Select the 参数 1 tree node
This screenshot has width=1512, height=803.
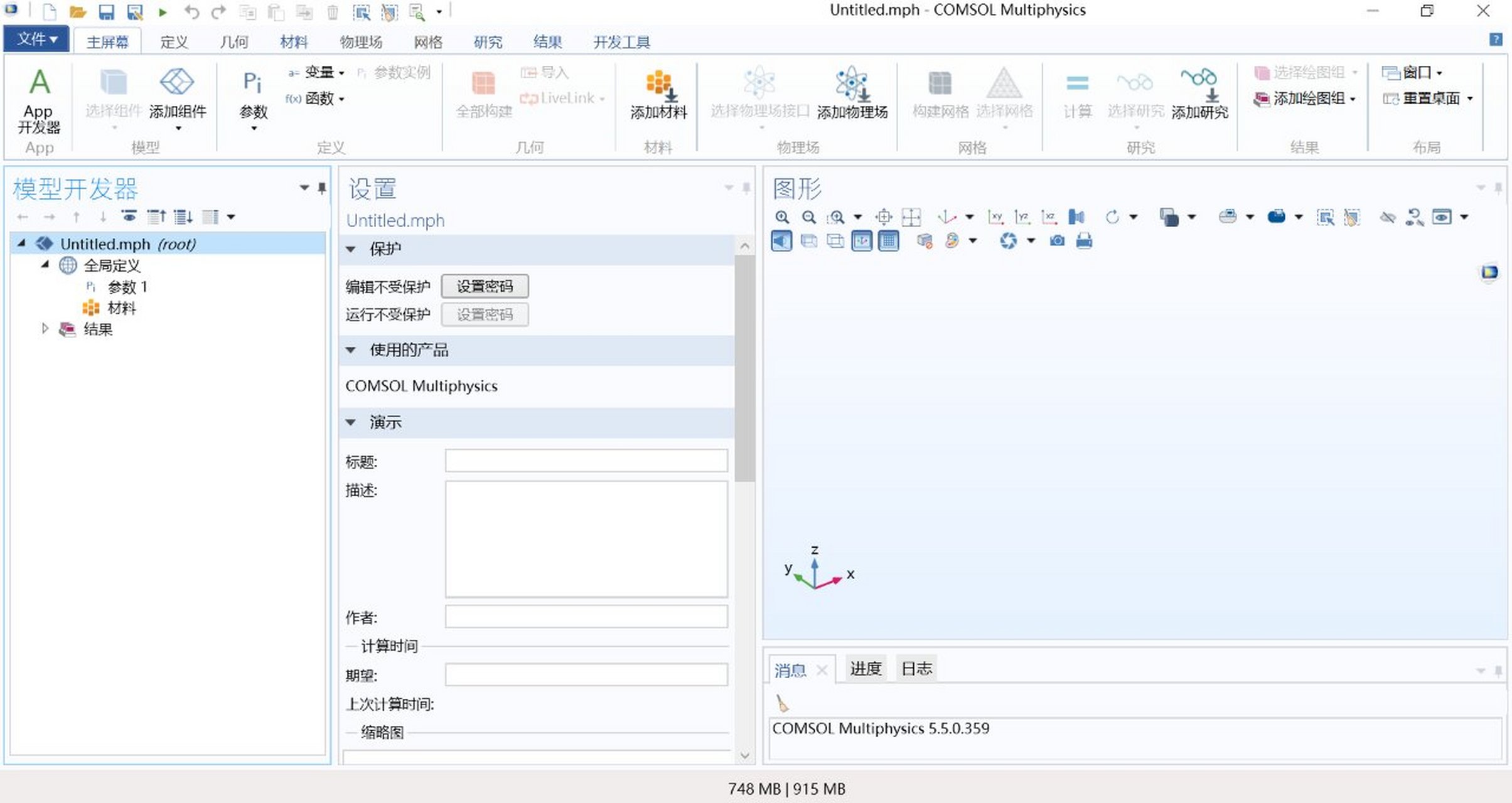(127, 287)
